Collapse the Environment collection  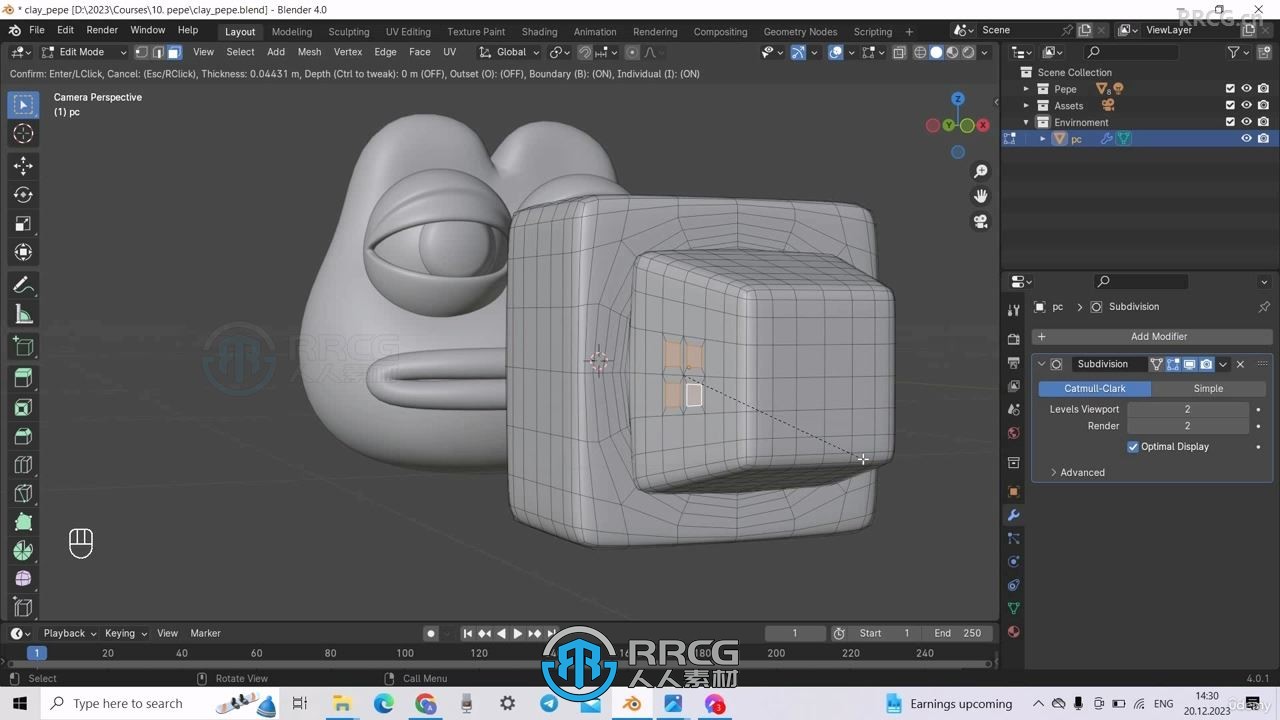[x=1026, y=122]
